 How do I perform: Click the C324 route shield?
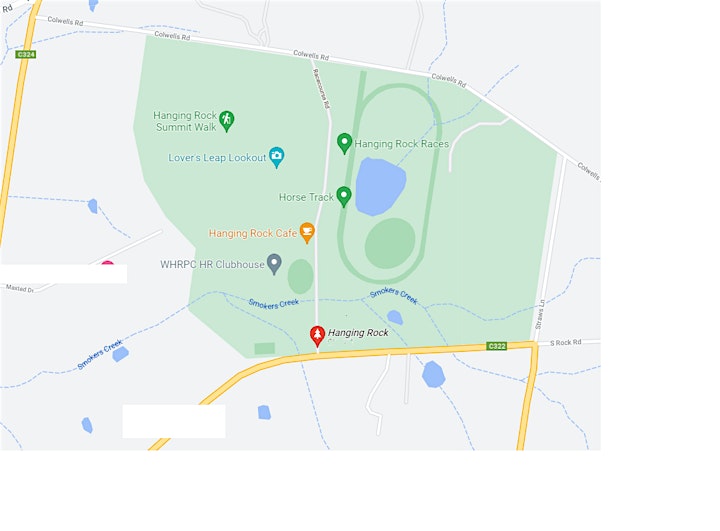pos(26,54)
